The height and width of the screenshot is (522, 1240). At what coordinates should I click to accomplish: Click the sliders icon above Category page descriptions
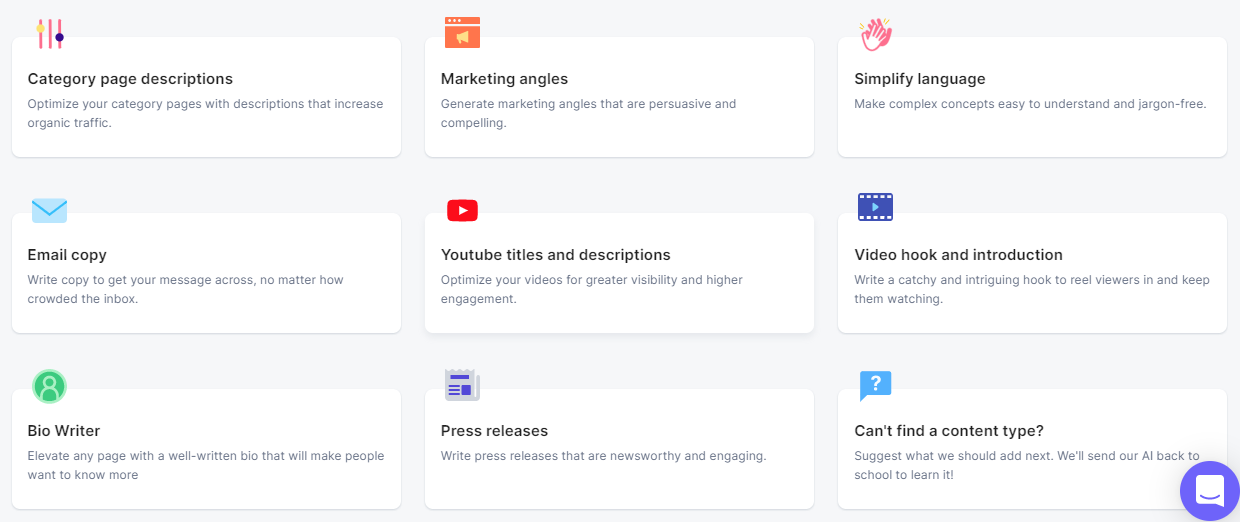coord(49,34)
